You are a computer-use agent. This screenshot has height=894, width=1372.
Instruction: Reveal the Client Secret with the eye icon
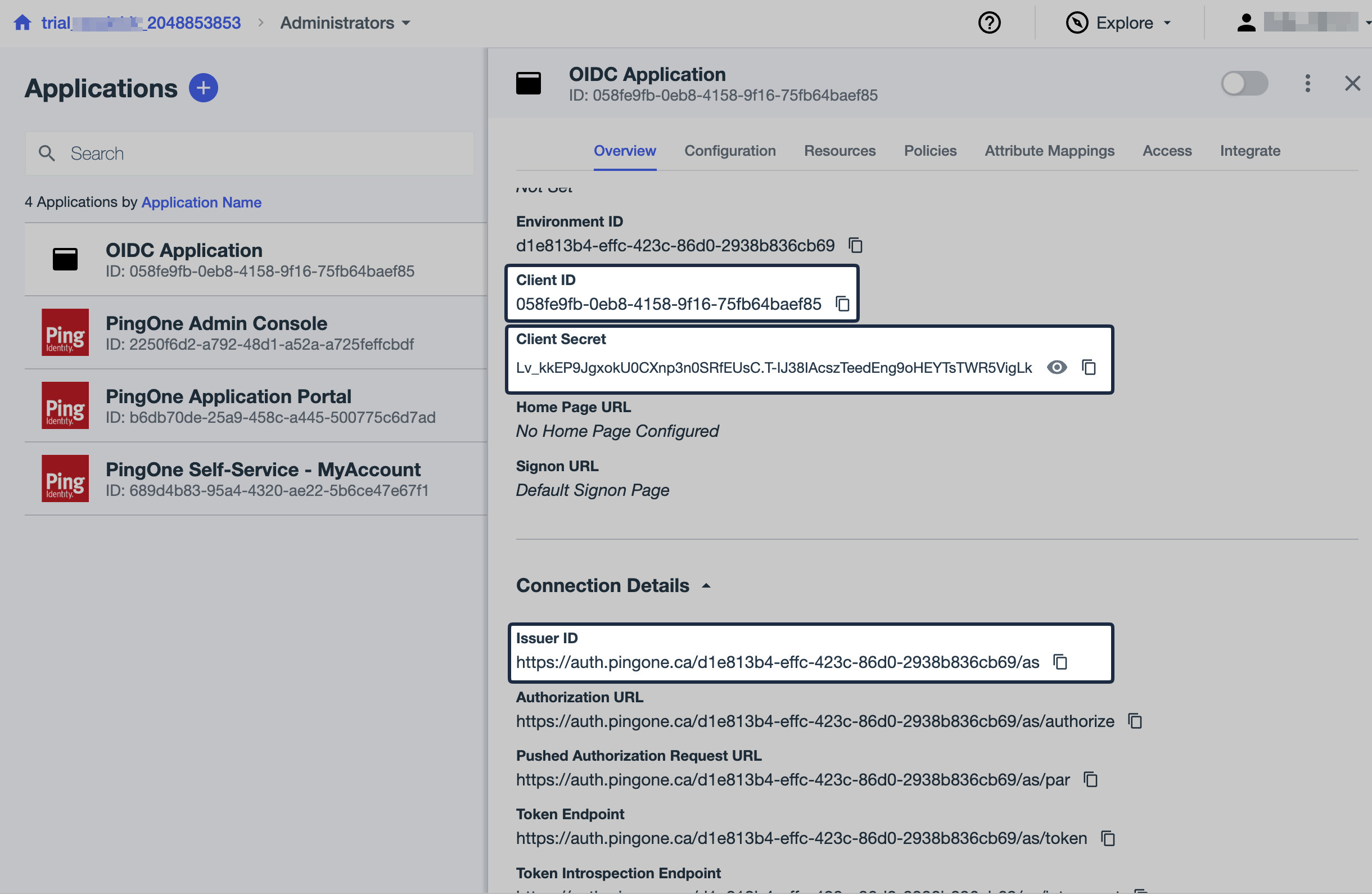(1057, 367)
